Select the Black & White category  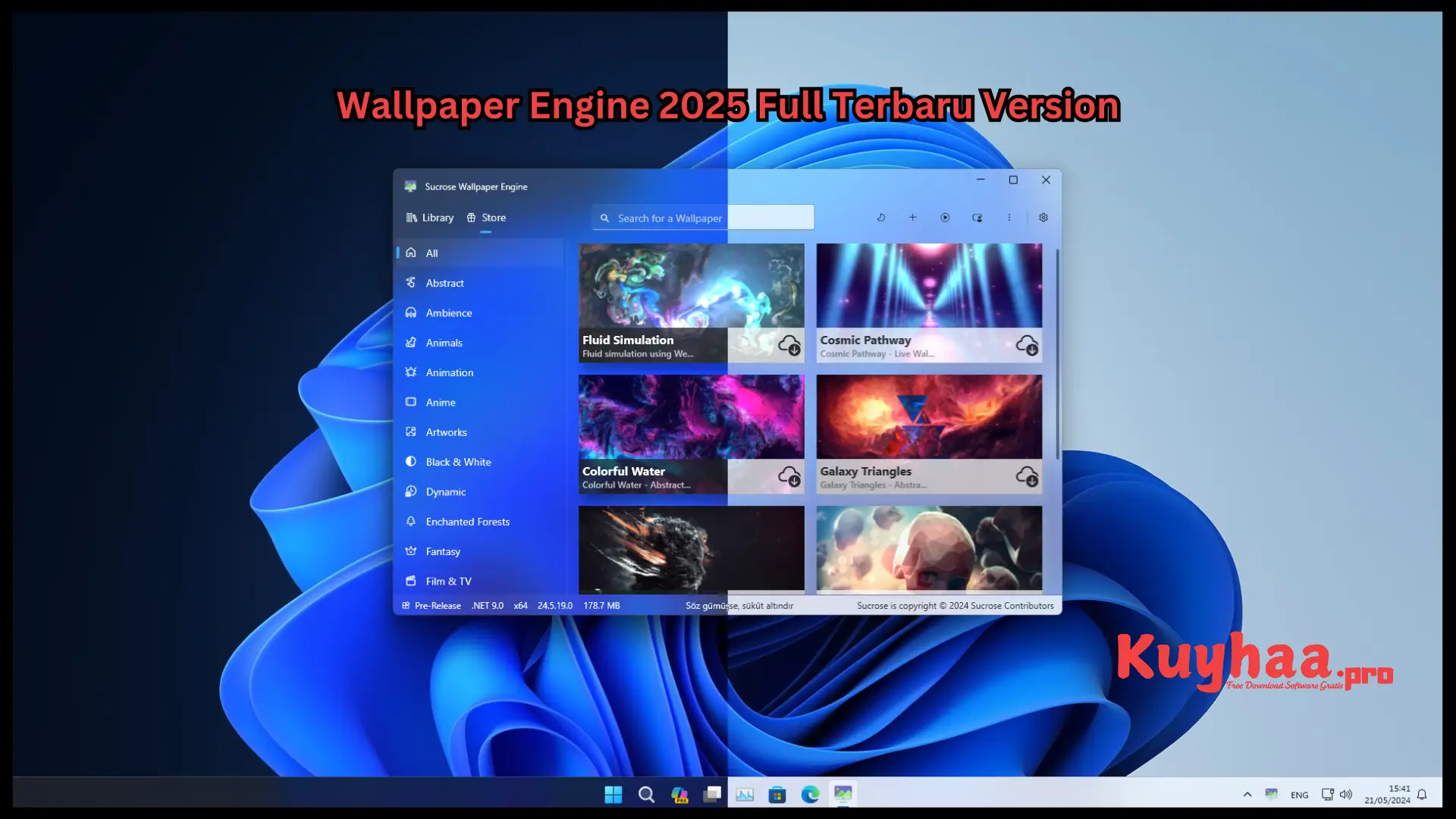pyautogui.click(x=458, y=462)
